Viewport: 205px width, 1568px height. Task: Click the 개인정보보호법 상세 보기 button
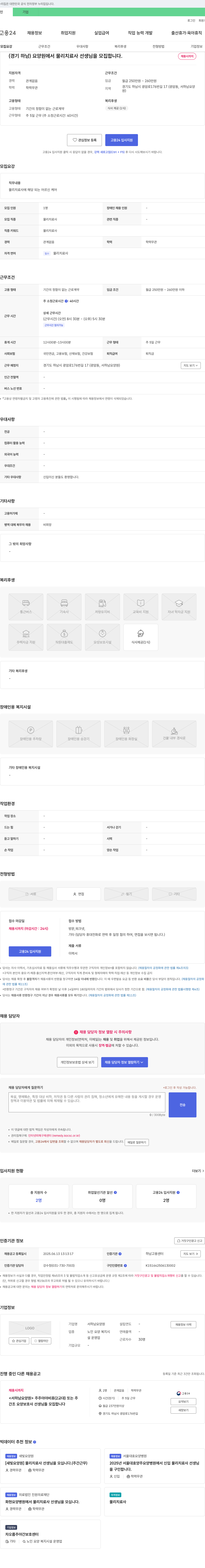coord(77,1062)
